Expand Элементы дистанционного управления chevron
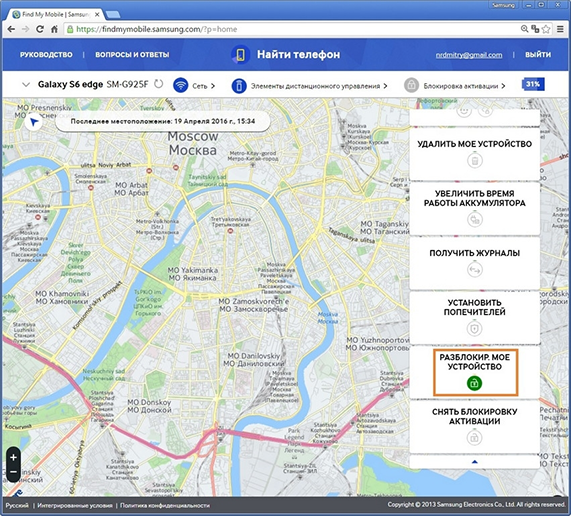Screen dimensions: 571x516 pyautogui.click(x=385, y=86)
